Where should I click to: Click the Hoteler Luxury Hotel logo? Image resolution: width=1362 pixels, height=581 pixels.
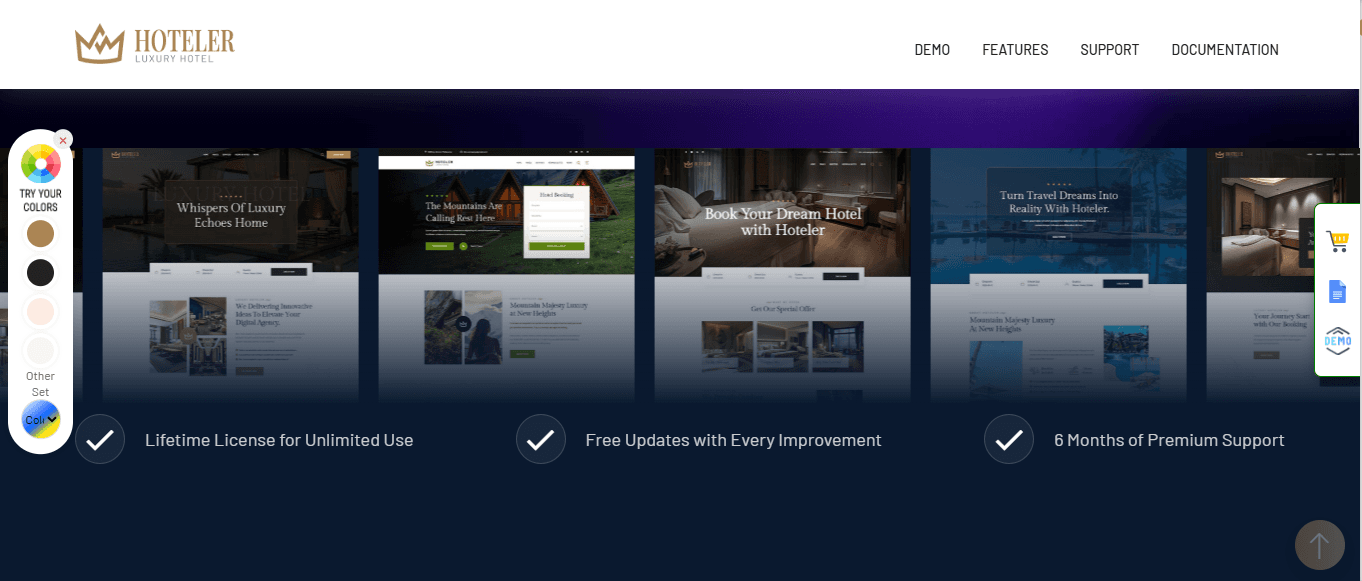click(x=154, y=44)
